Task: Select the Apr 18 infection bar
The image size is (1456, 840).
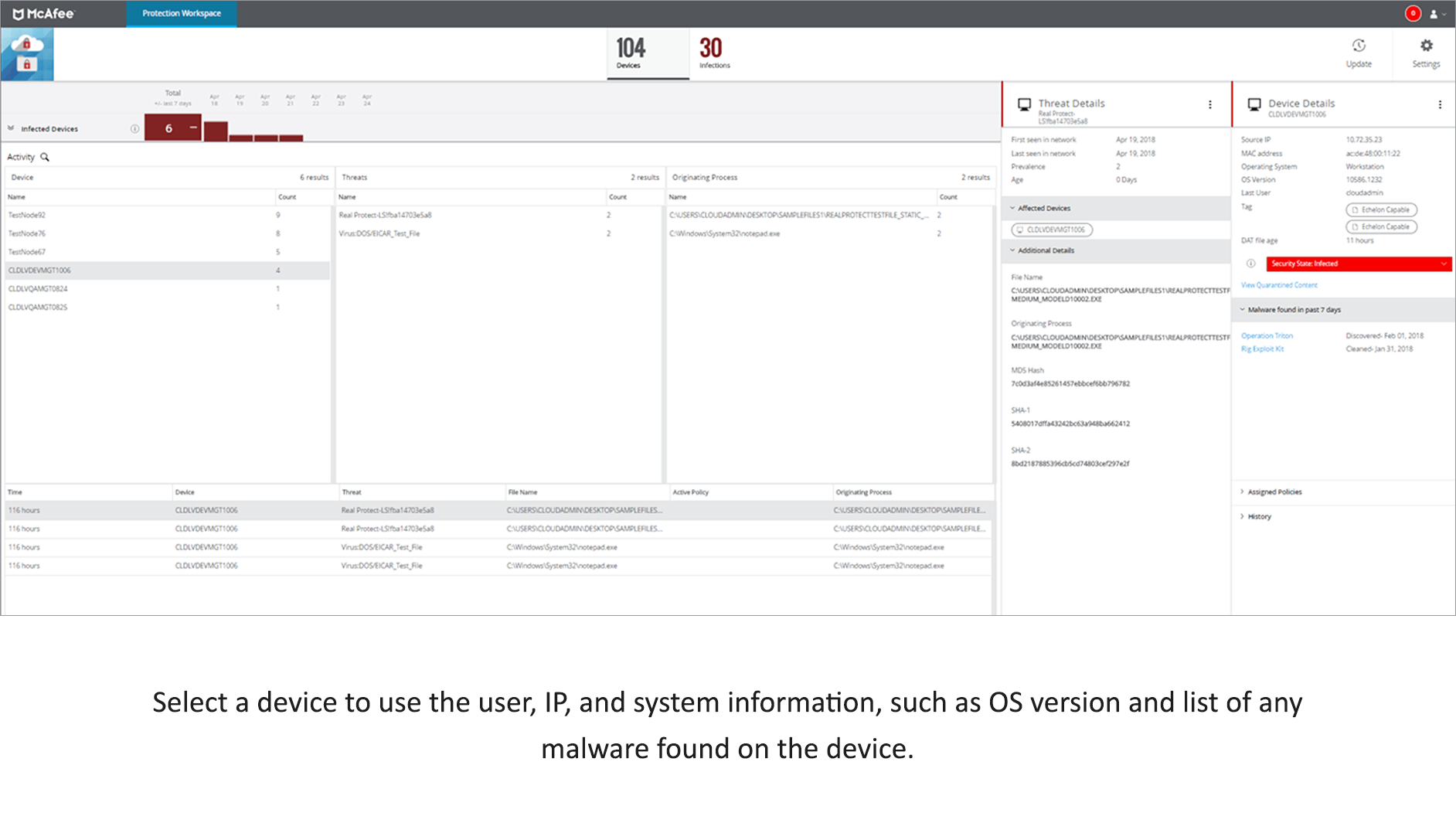Action: point(216,131)
